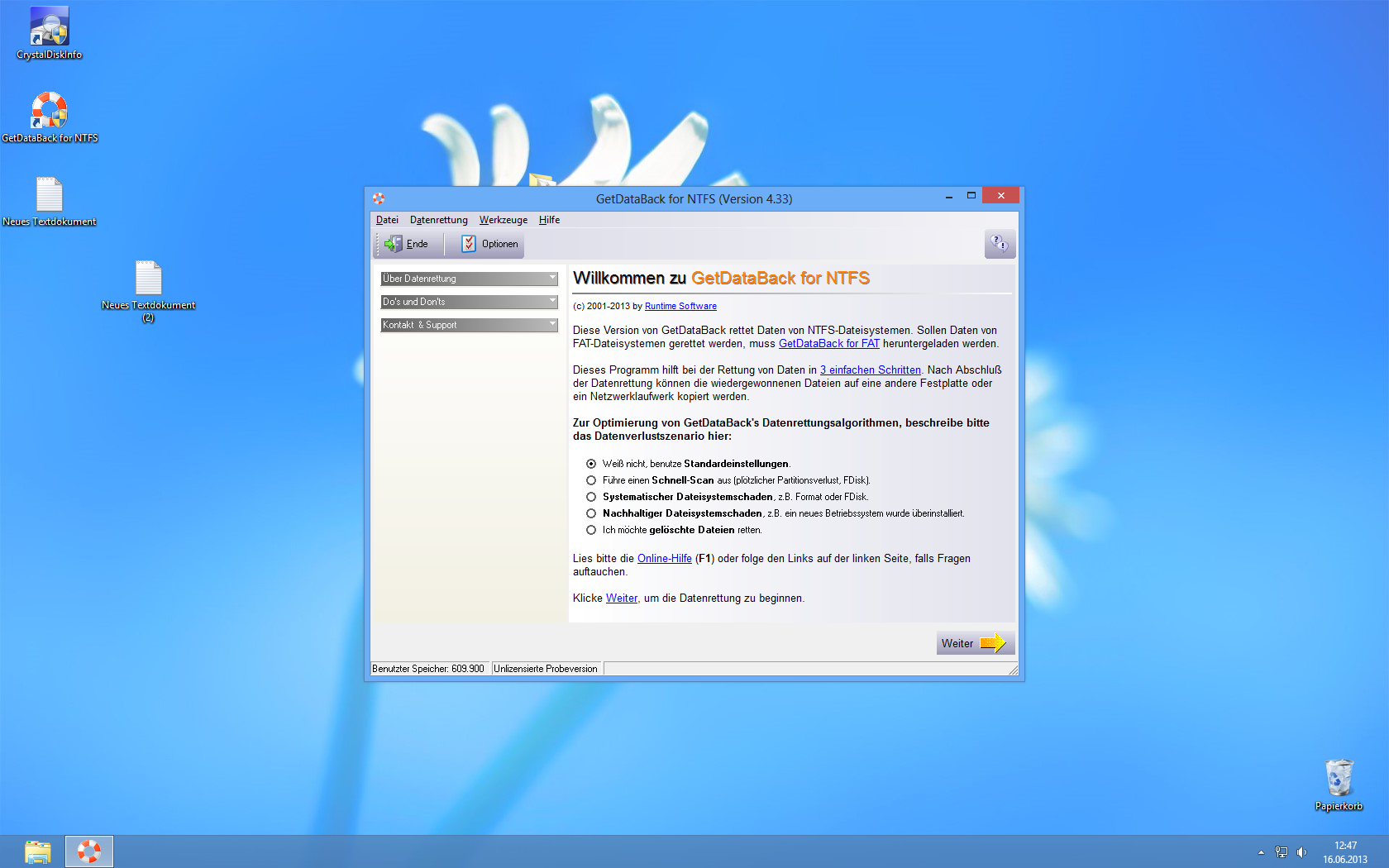Click the help question mark icon

(1000, 244)
